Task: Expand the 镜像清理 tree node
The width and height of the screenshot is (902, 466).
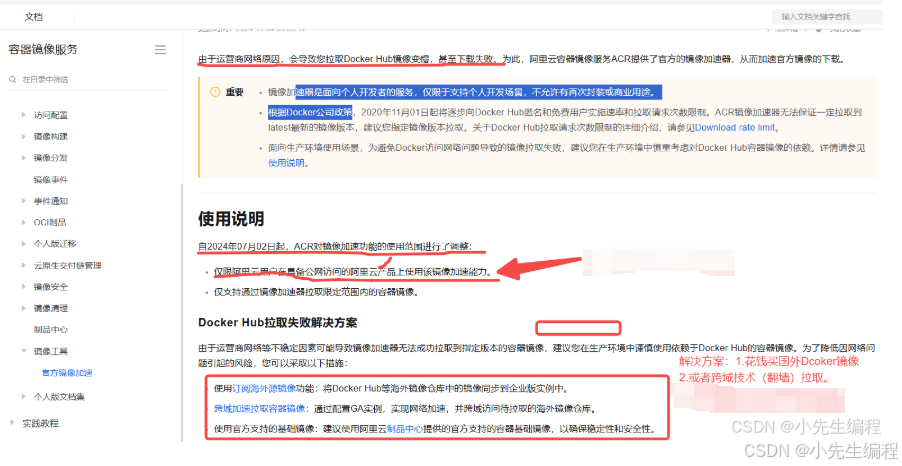Action: (24, 308)
